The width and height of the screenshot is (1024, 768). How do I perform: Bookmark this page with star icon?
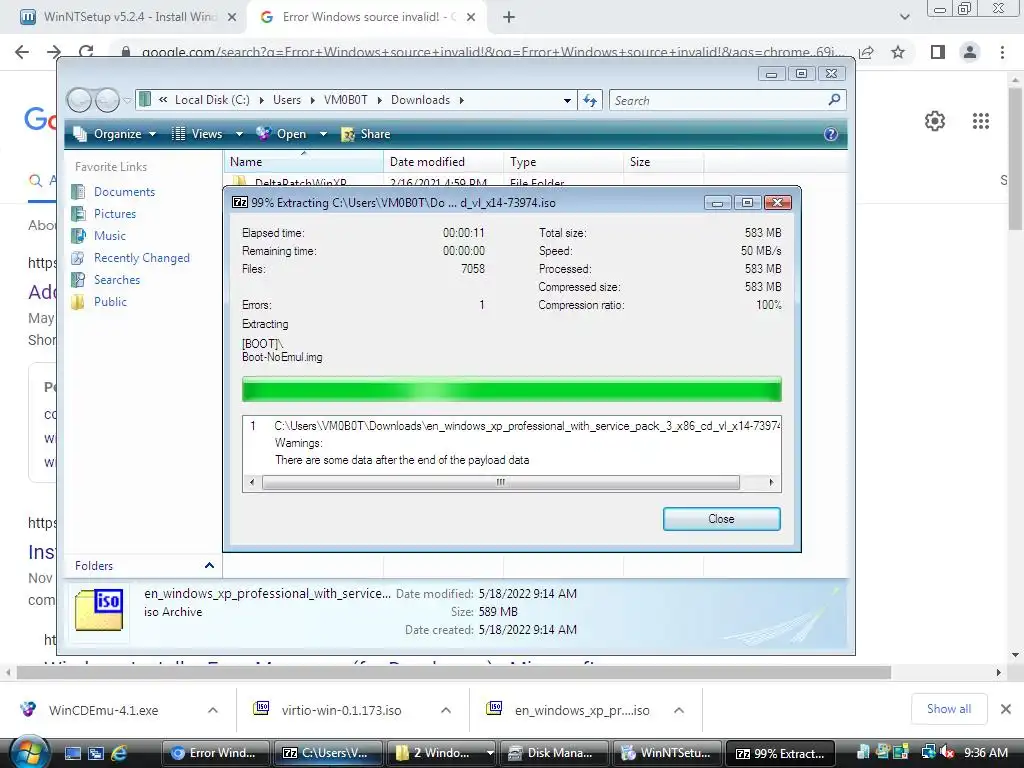point(898,52)
